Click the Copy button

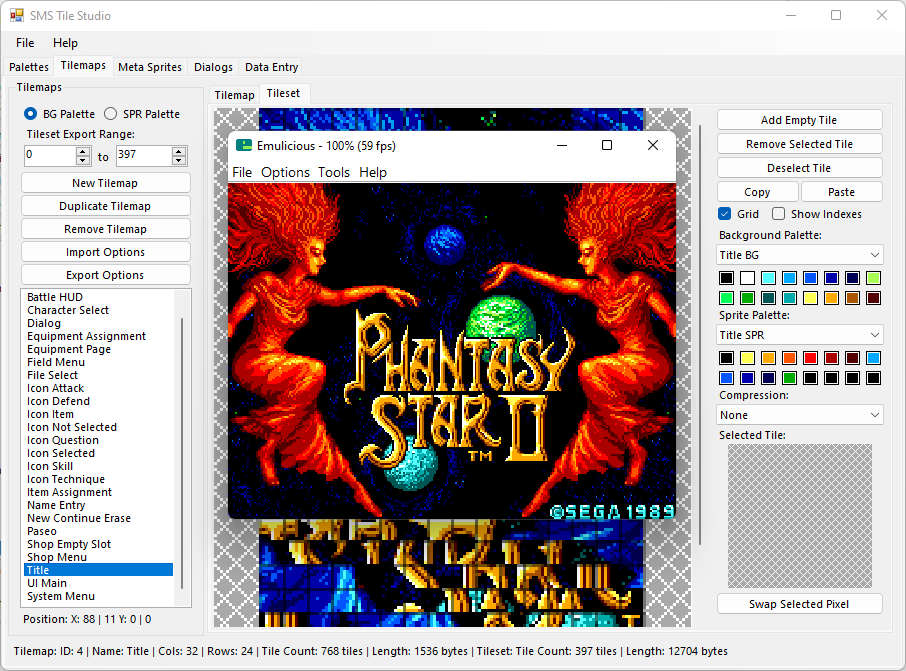click(758, 192)
